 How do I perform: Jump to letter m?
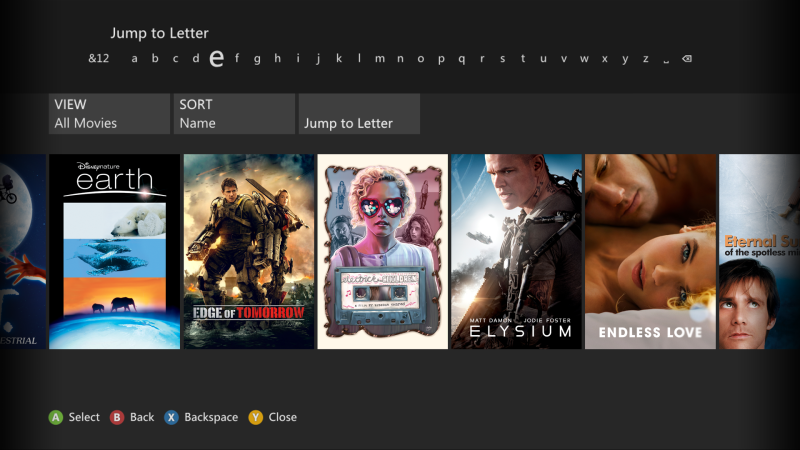pos(380,59)
